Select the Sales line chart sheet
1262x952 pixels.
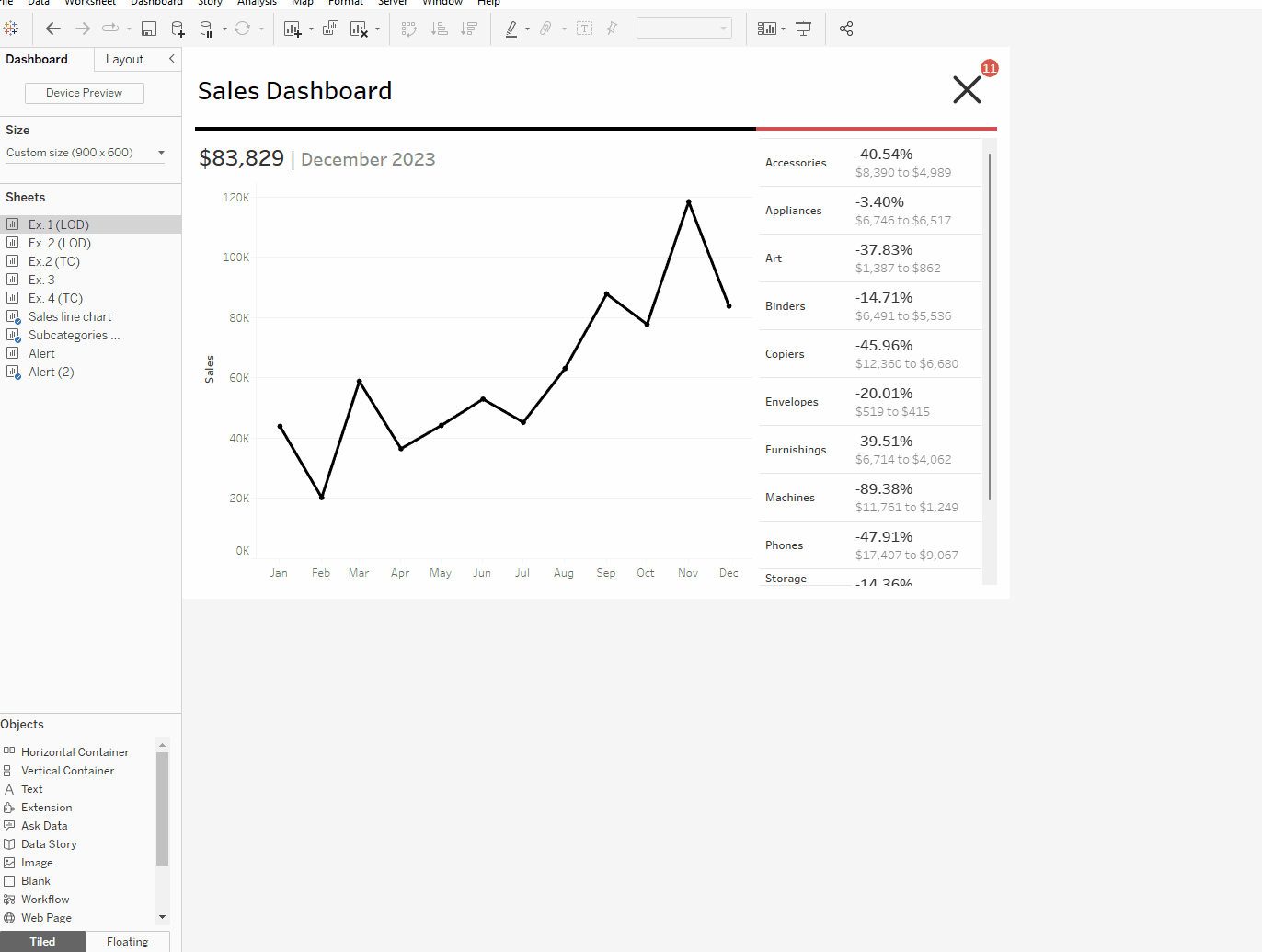point(70,316)
